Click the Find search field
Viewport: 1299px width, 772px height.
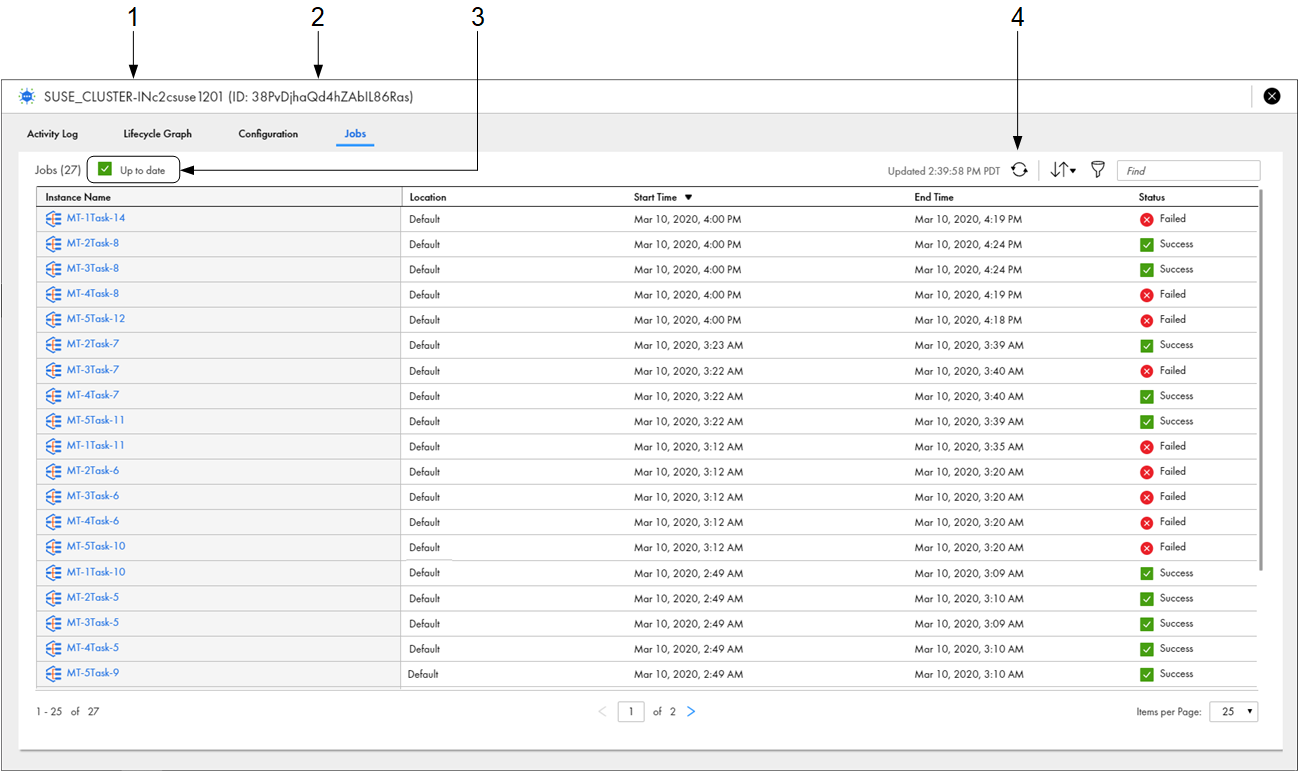click(1188, 170)
